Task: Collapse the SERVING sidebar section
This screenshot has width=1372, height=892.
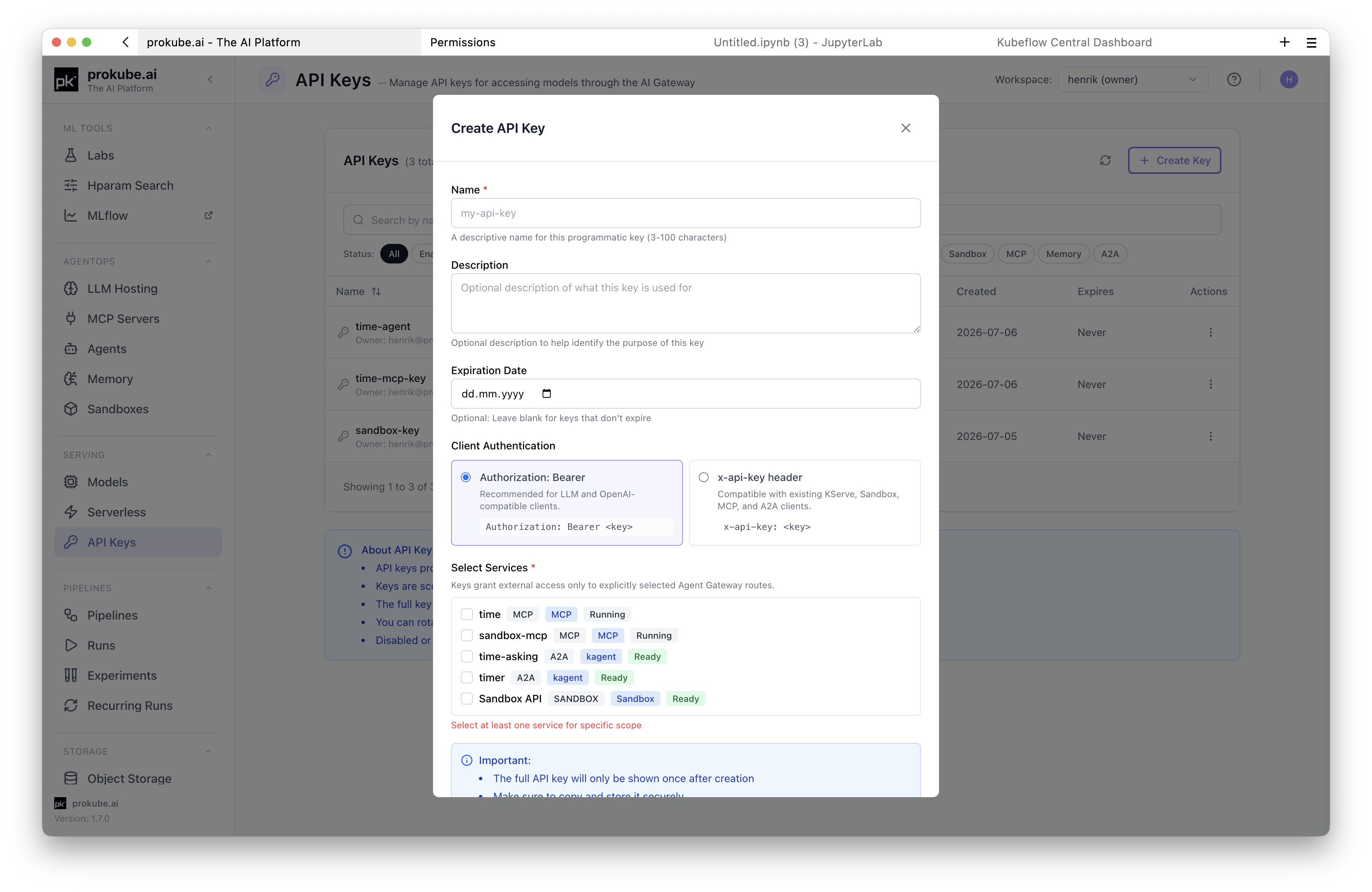Action: pos(209,455)
